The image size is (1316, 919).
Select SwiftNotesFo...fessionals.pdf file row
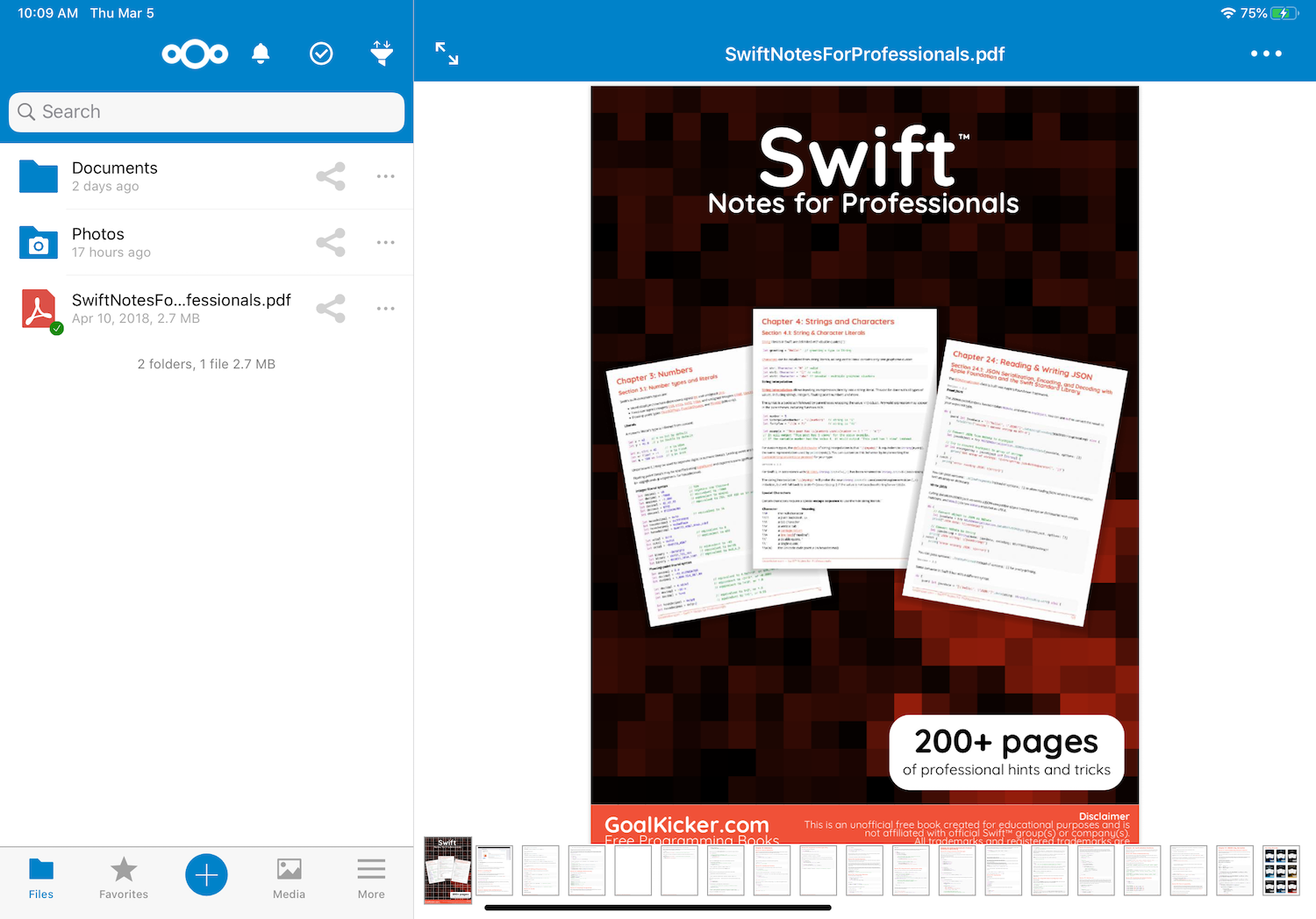coord(206,309)
